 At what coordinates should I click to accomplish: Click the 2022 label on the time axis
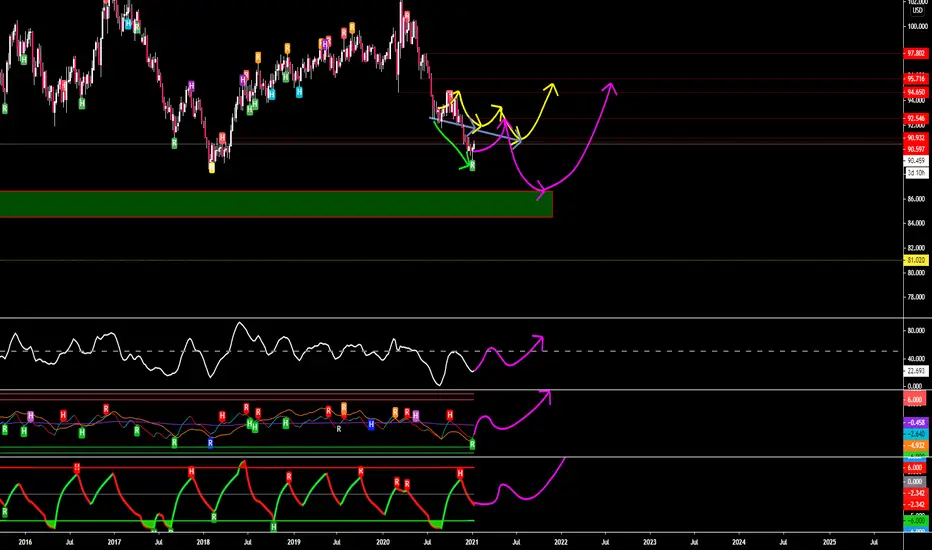click(x=561, y=542)
